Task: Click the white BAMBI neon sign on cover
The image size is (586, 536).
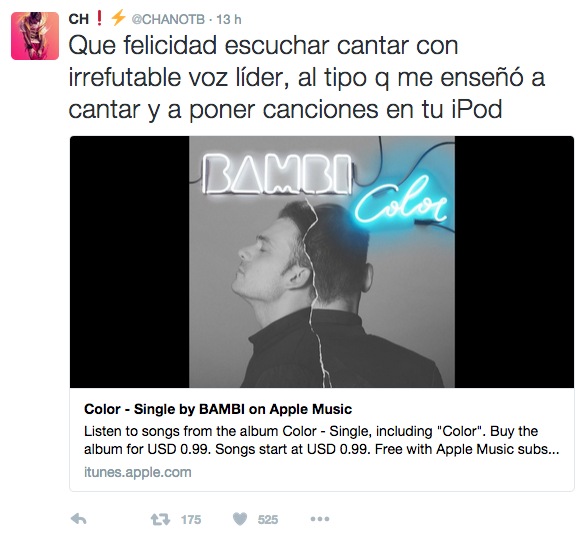Action: [277, 174]
